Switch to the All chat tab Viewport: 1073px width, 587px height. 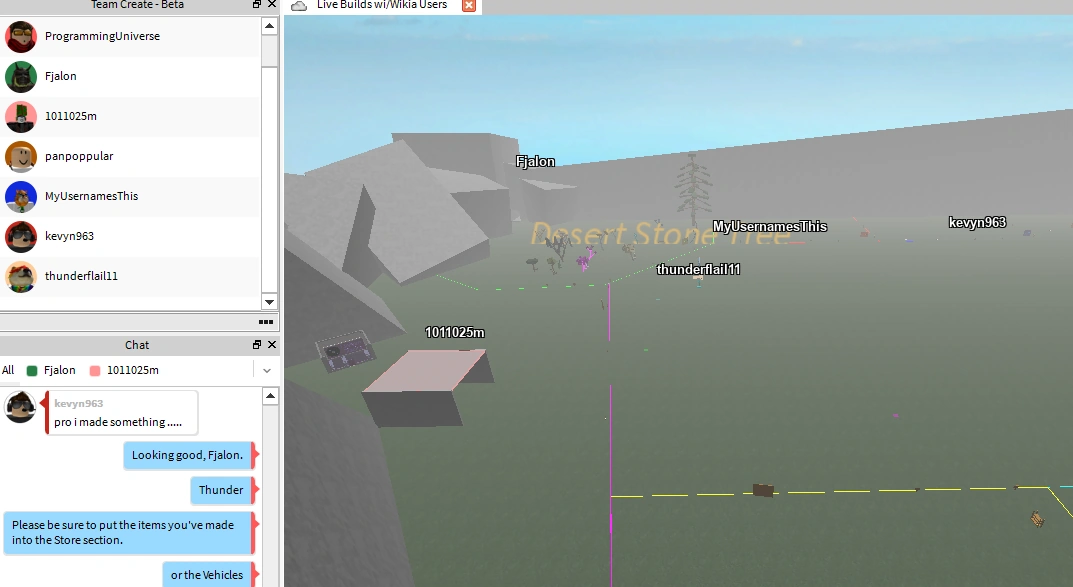8,370
